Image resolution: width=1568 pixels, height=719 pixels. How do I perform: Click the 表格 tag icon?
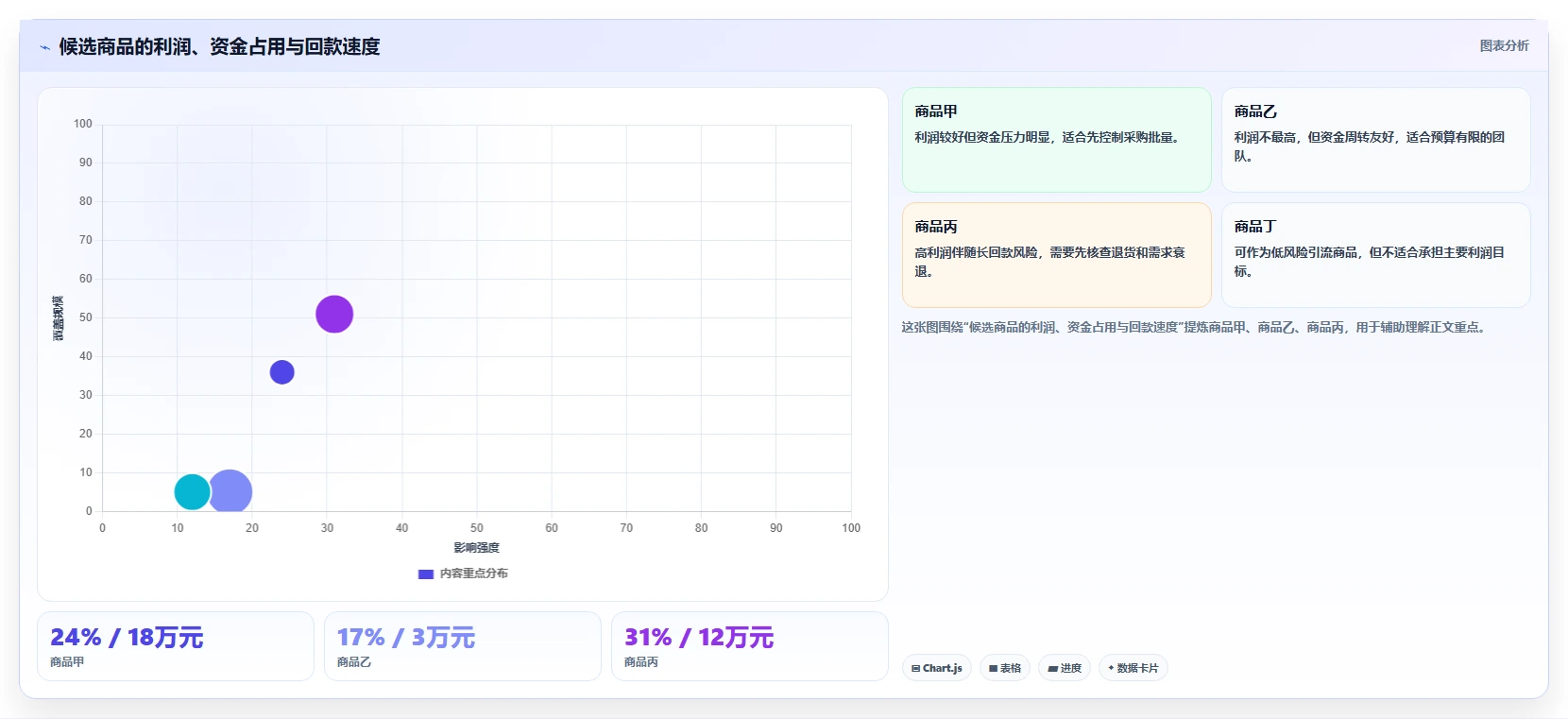(x=993, y=668)
